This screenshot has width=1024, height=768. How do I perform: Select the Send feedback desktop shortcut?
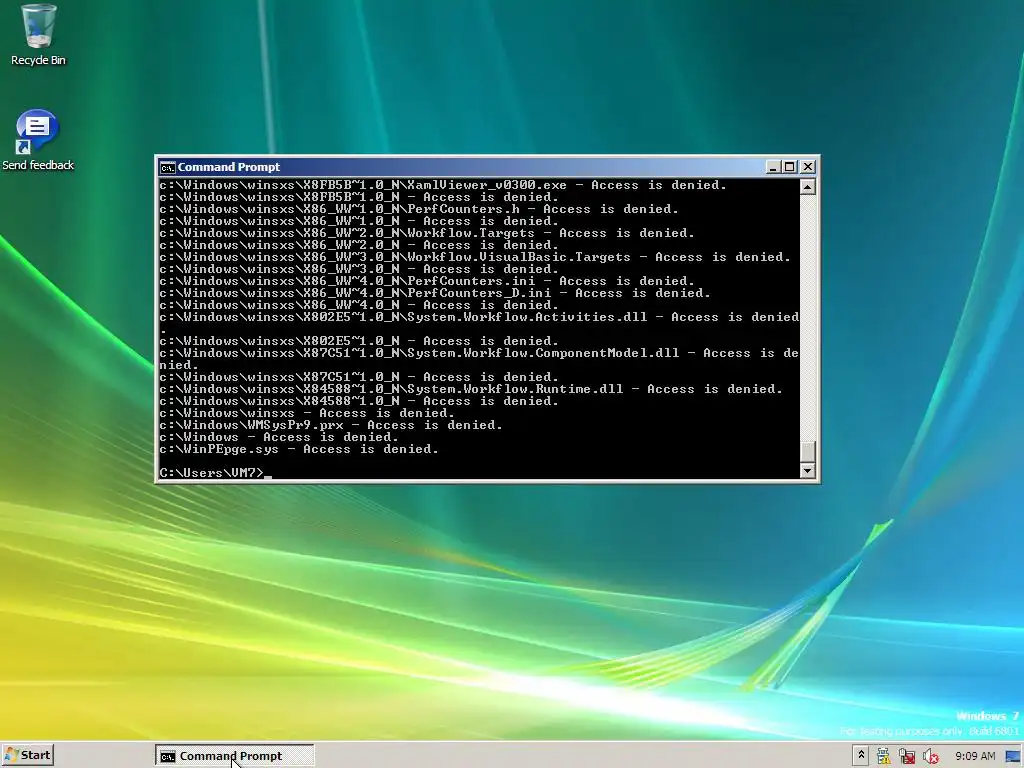(x=38, y=140)
